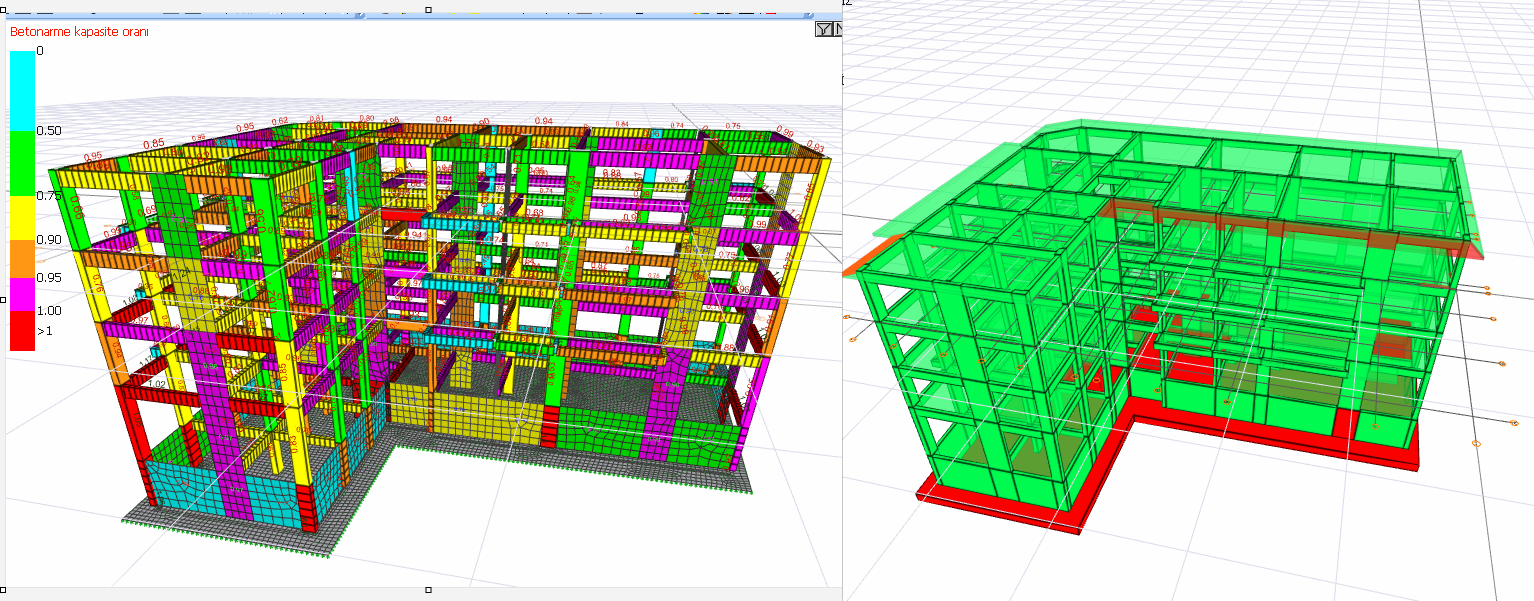
Task: Select the bottom-left corner viewport handle
Action: click(x=3, y=589)
